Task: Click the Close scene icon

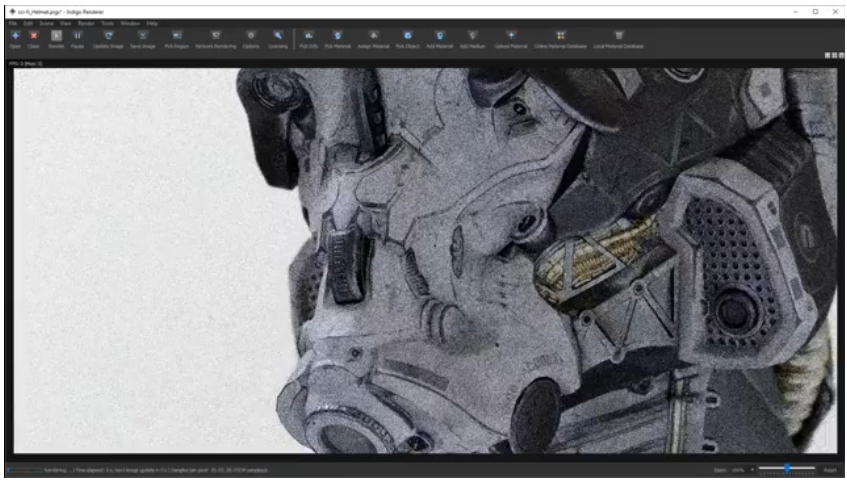Action: [x=34, y=37]
